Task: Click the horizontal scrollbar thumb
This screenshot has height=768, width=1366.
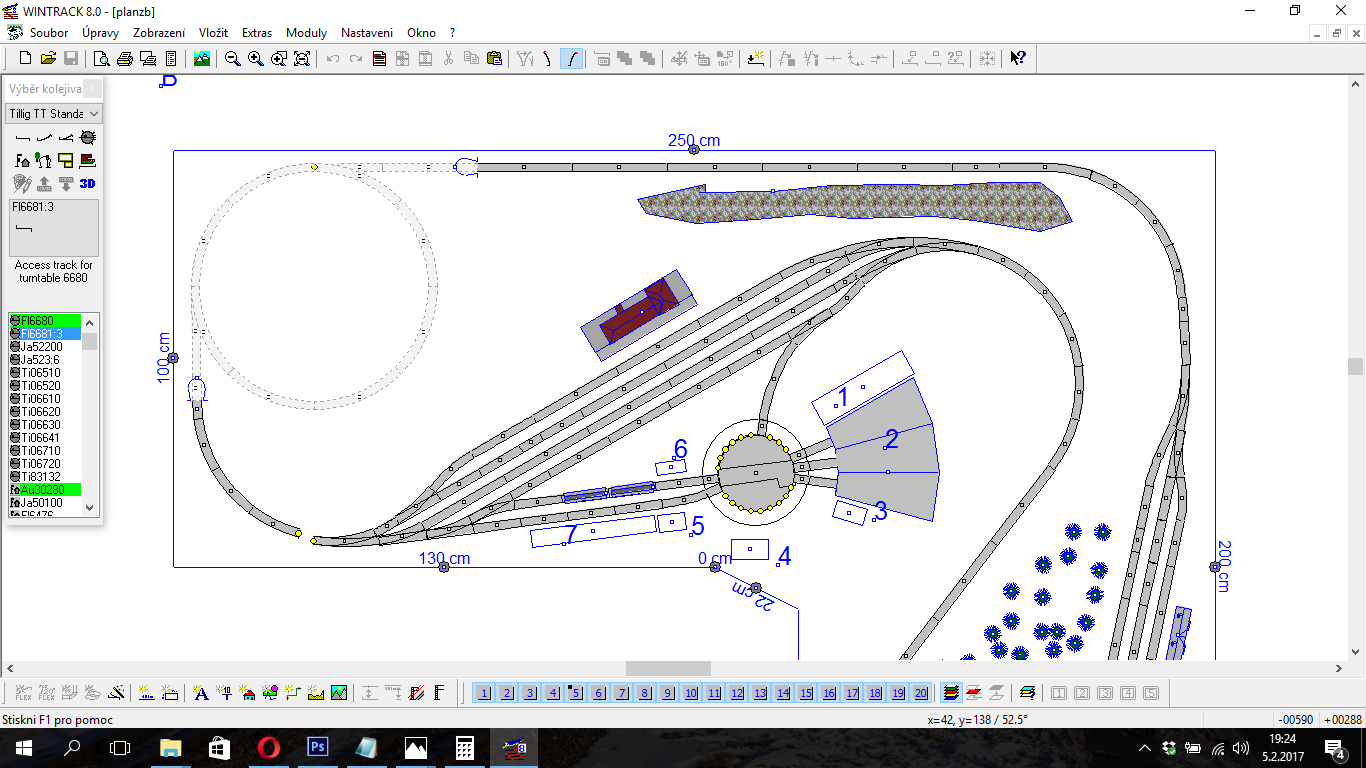Action: click(668, 668)
